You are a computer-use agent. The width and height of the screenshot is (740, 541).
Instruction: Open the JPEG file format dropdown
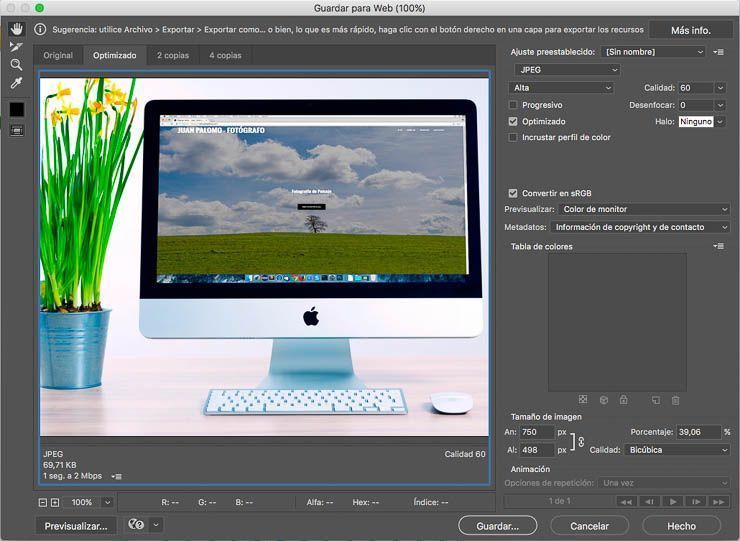coord(567,70)
